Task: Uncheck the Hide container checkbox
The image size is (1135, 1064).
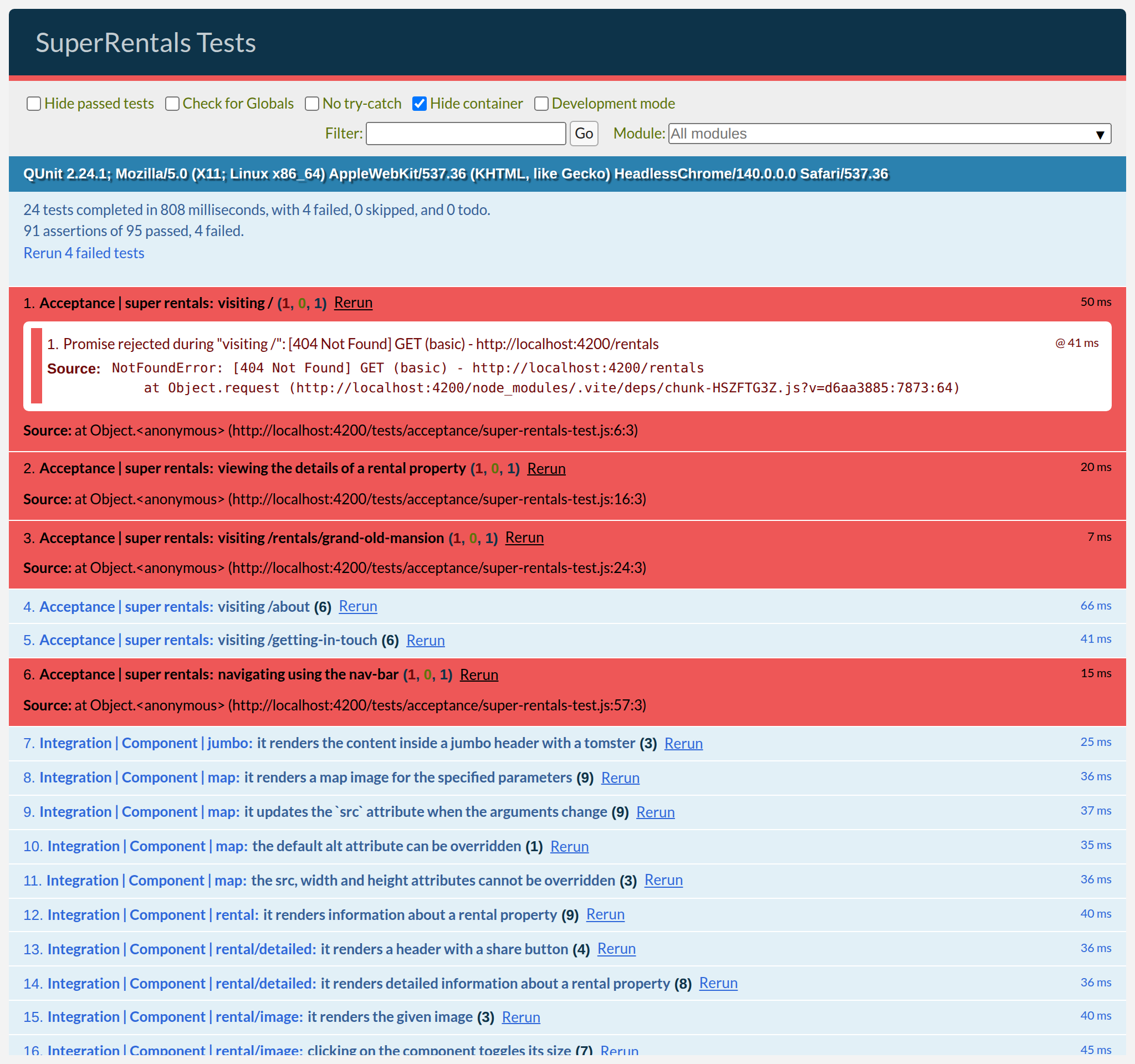Action: click(420, 103)
